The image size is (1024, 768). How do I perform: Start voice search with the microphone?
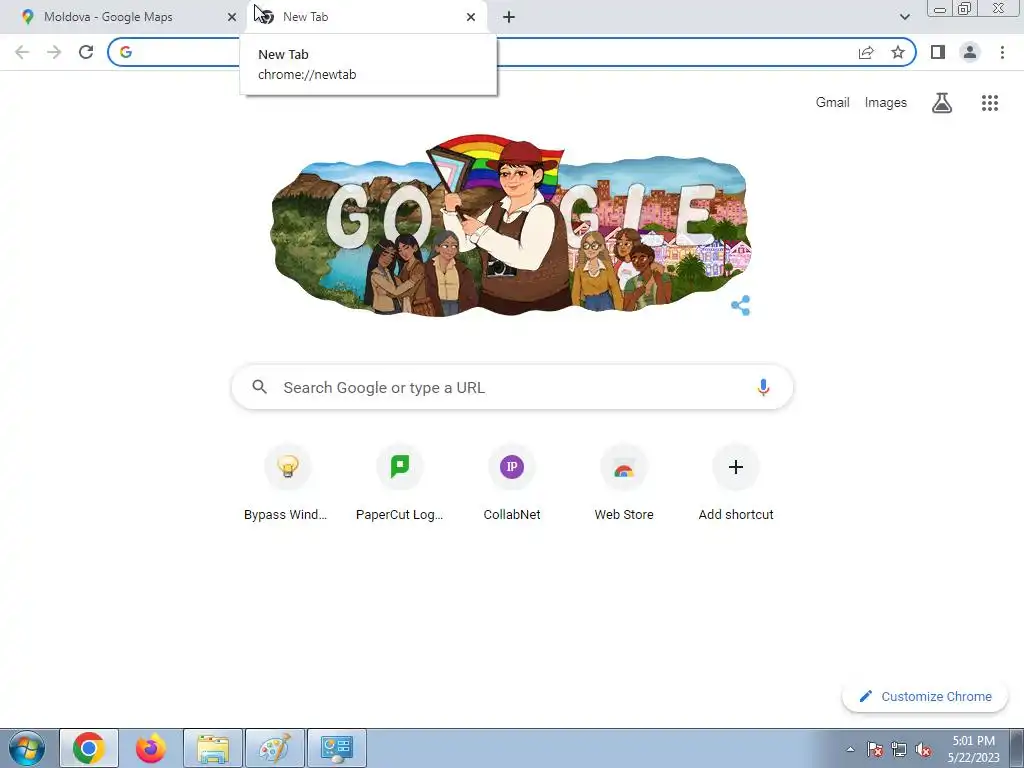[x=763, y=387]
